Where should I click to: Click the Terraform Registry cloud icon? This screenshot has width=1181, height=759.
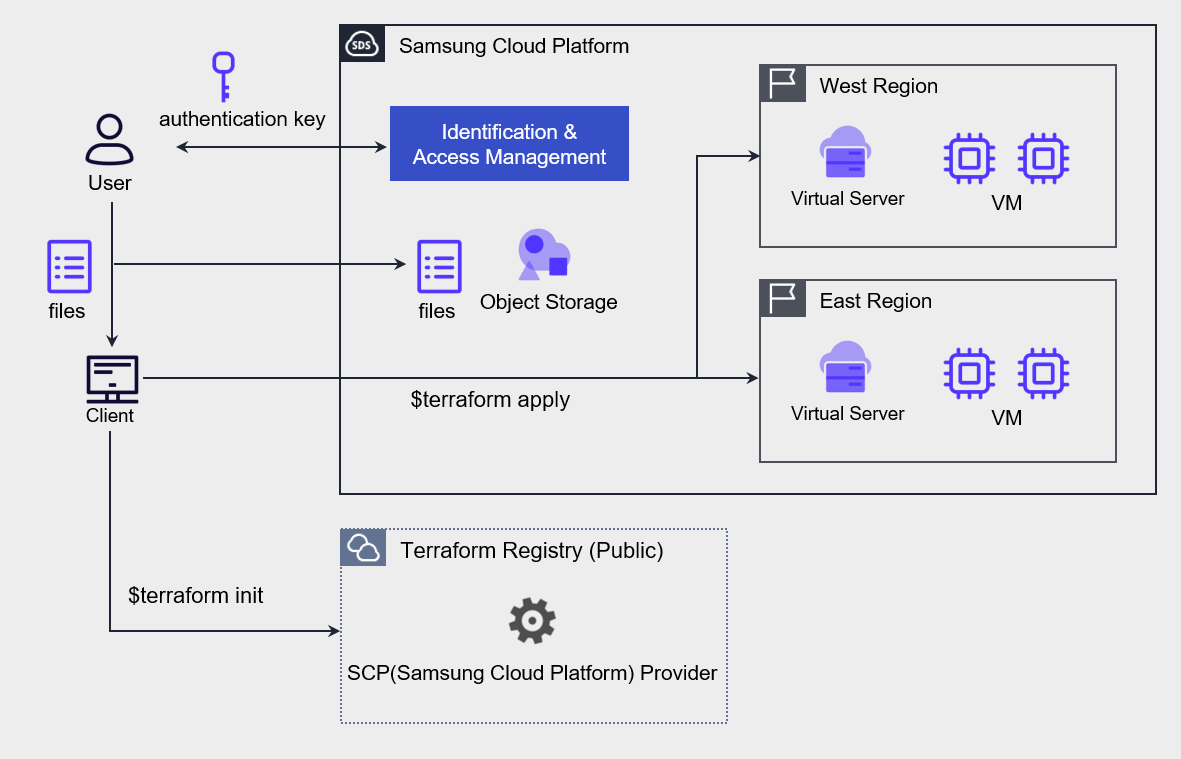tap(363, 548)
